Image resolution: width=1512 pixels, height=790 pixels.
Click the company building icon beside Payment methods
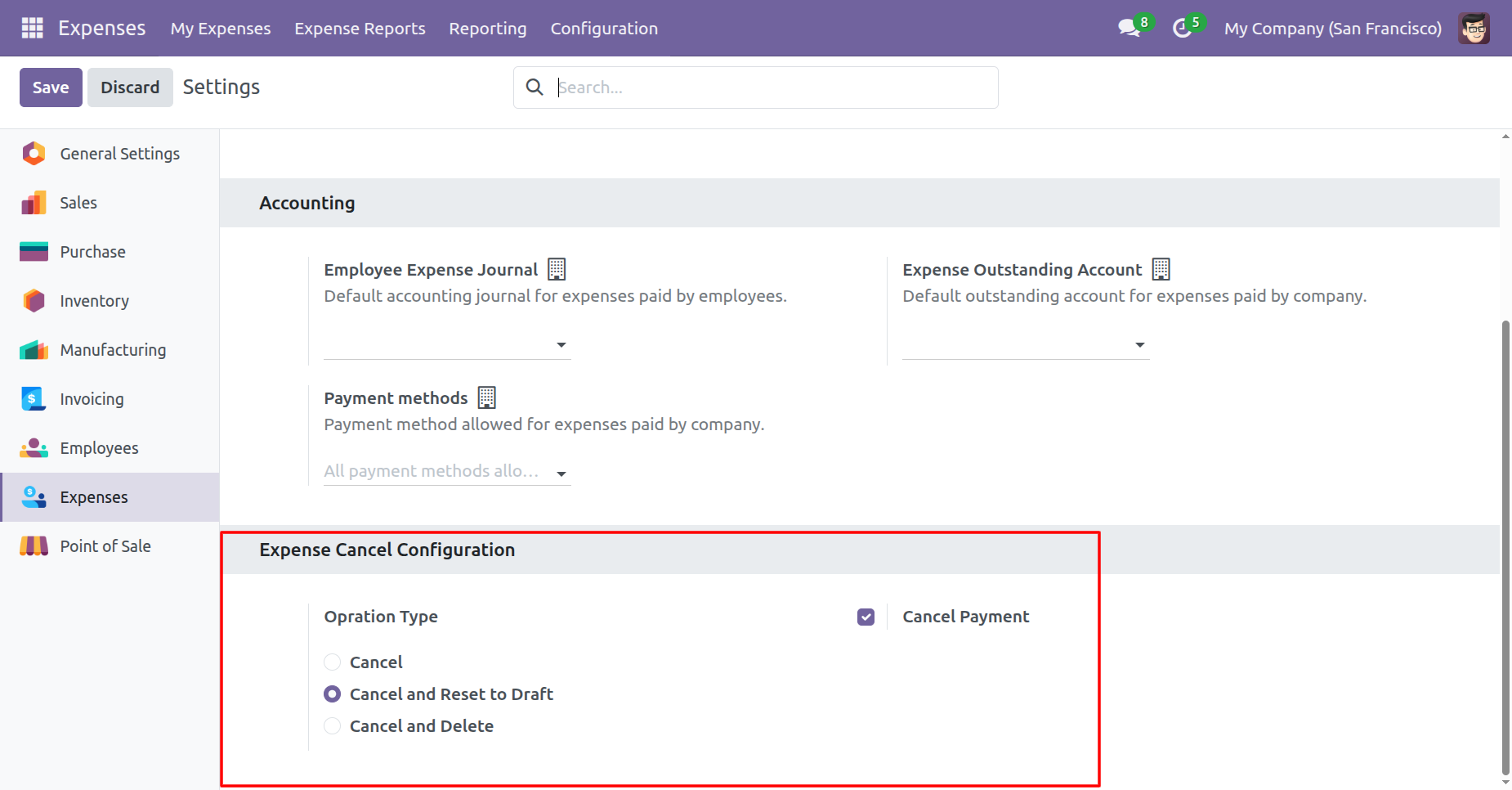point(486,397)
